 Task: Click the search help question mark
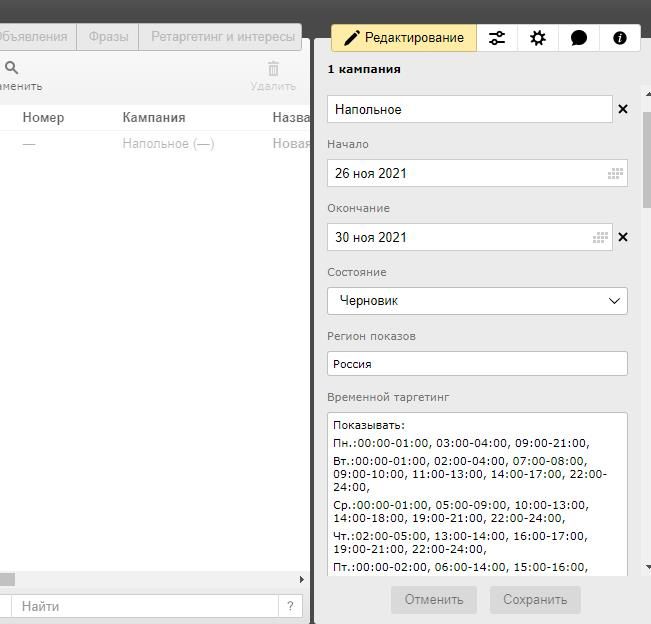tap(290, 606)
